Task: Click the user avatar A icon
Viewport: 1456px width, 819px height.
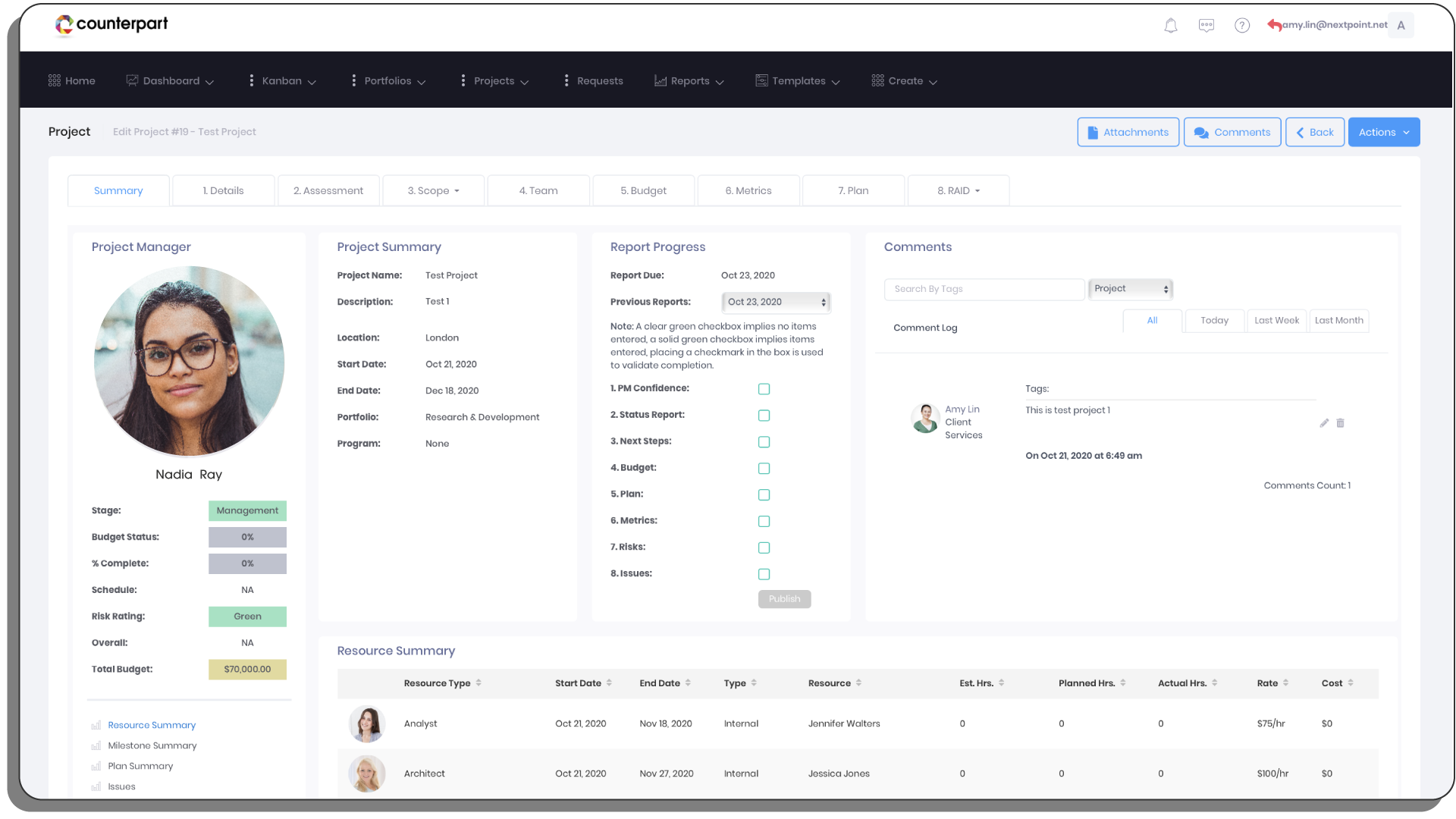Action: click(1401, 26)
